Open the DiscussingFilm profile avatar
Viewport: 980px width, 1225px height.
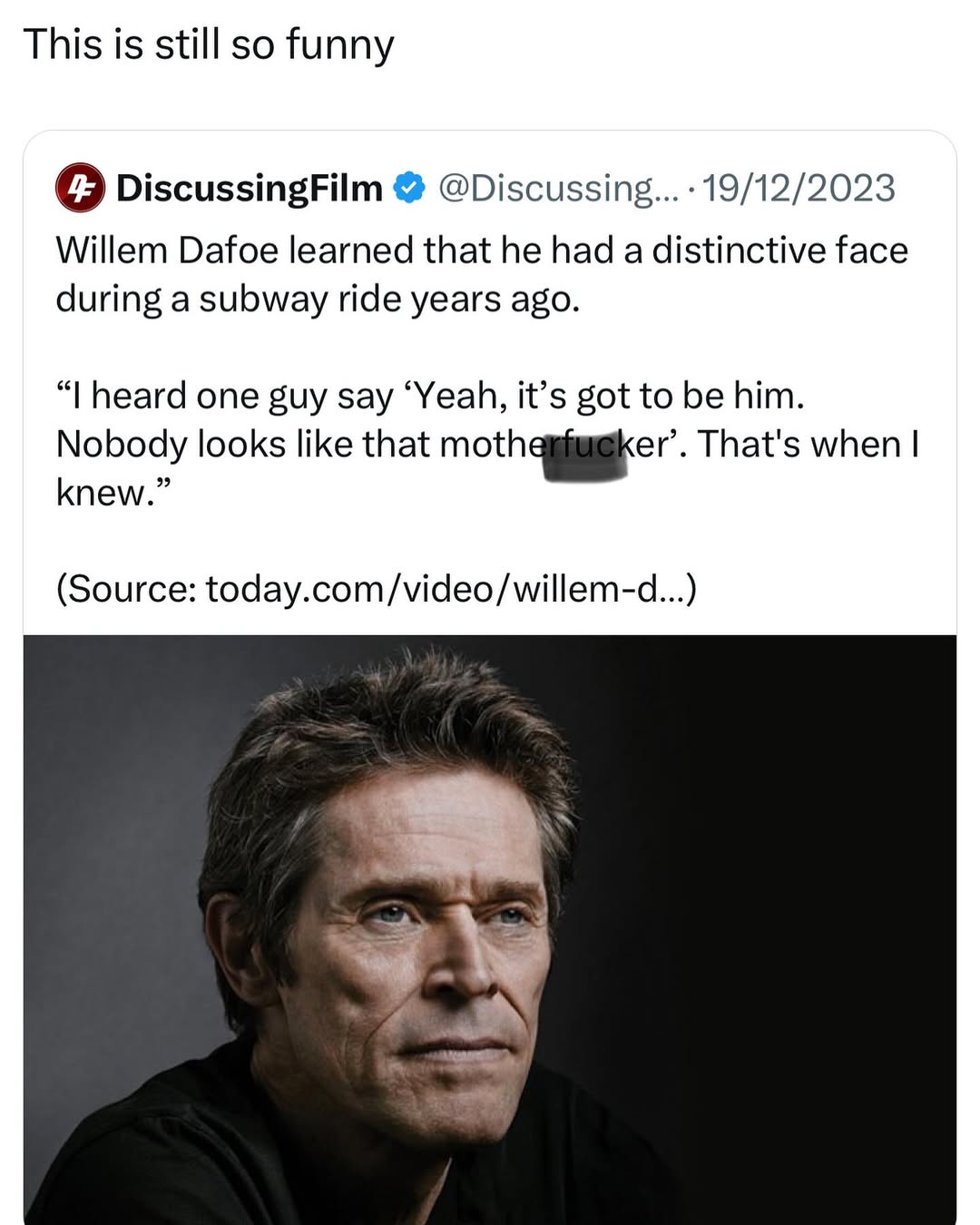(x=81, y=188)
